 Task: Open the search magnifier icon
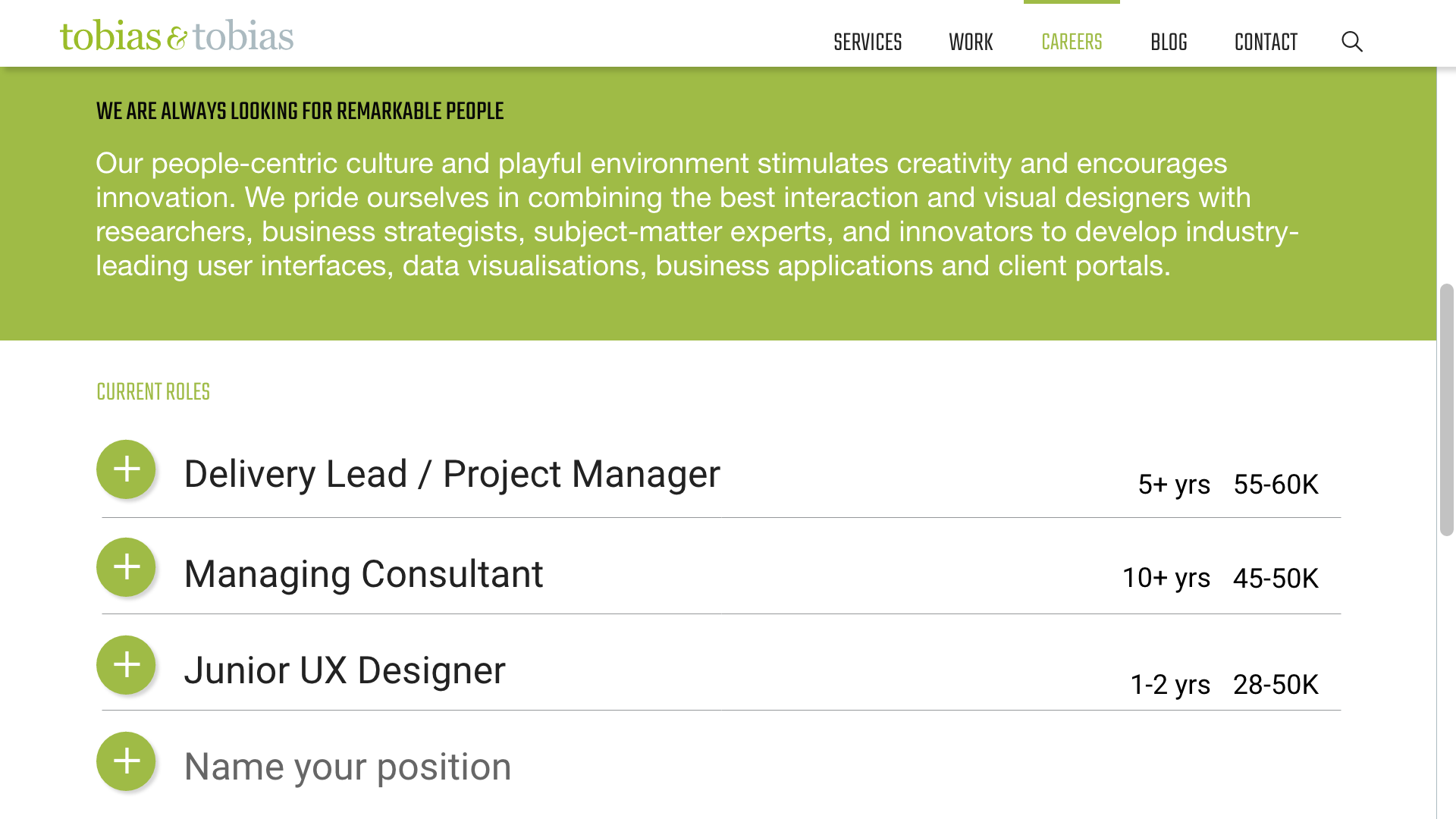tap(1351, 42)
